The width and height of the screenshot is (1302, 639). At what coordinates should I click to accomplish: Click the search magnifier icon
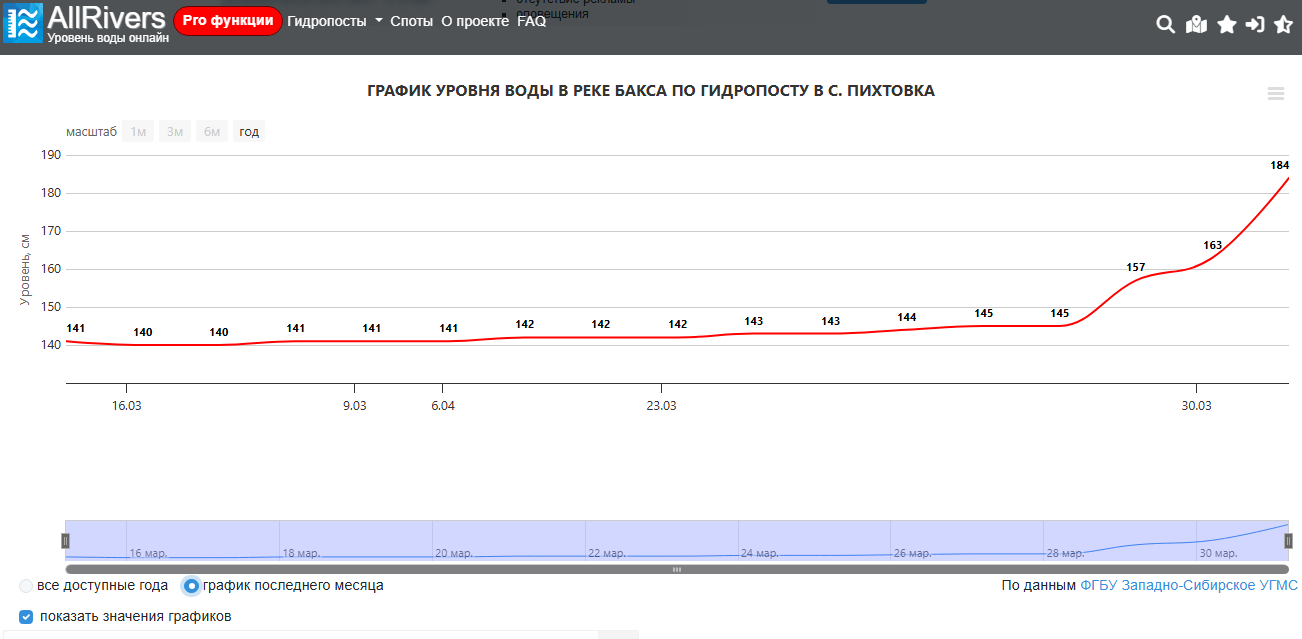1165,25
